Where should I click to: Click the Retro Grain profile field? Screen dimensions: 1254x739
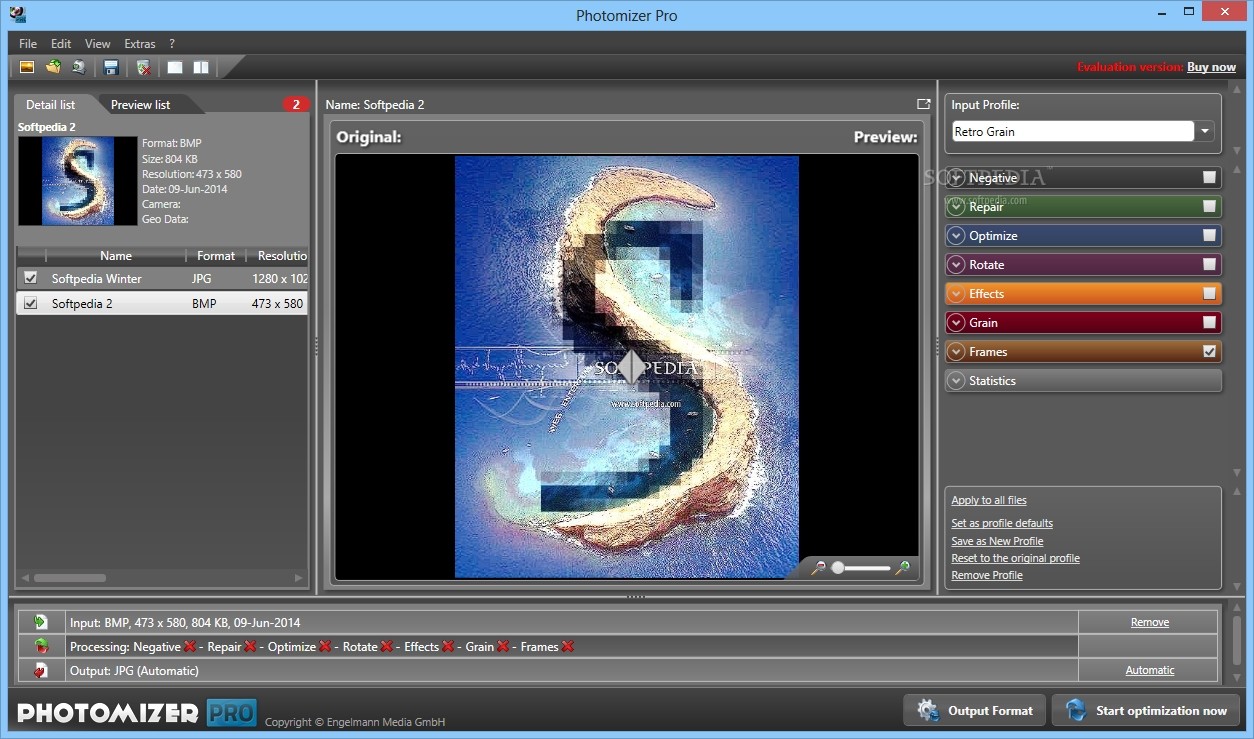[1071, 131]
